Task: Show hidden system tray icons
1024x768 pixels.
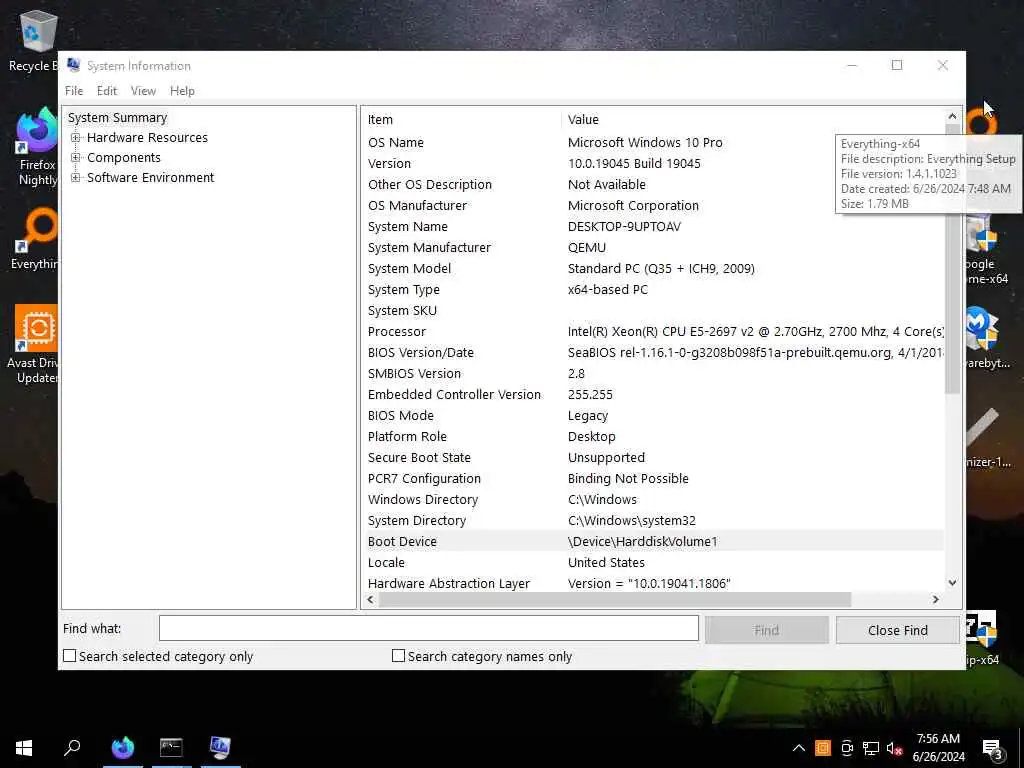Action: coord(798,748)
